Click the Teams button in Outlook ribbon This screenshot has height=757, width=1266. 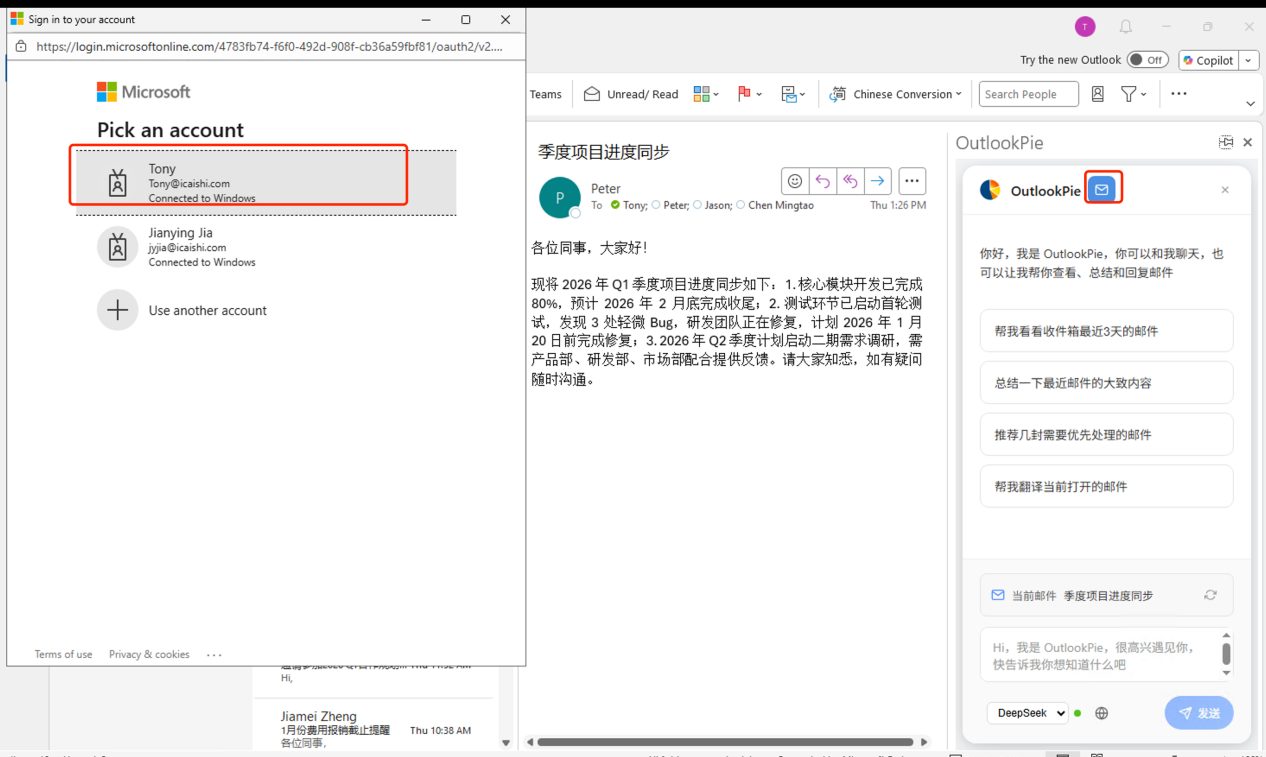(545, 94)
